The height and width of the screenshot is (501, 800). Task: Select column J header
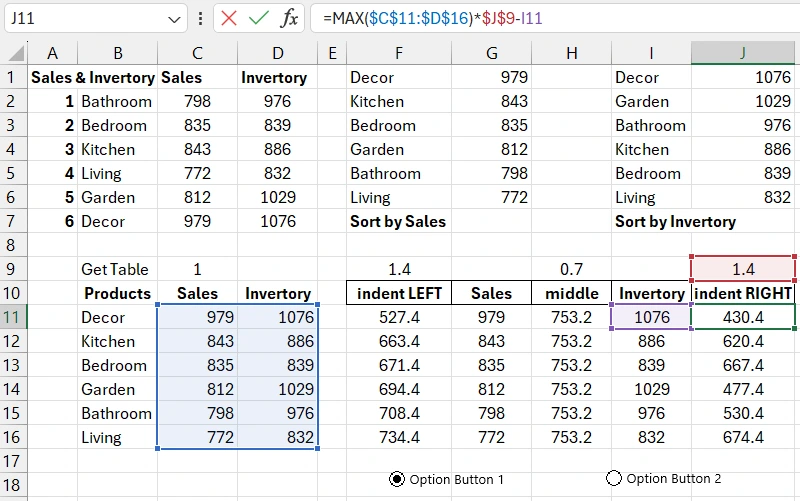(x=743, y=54)
